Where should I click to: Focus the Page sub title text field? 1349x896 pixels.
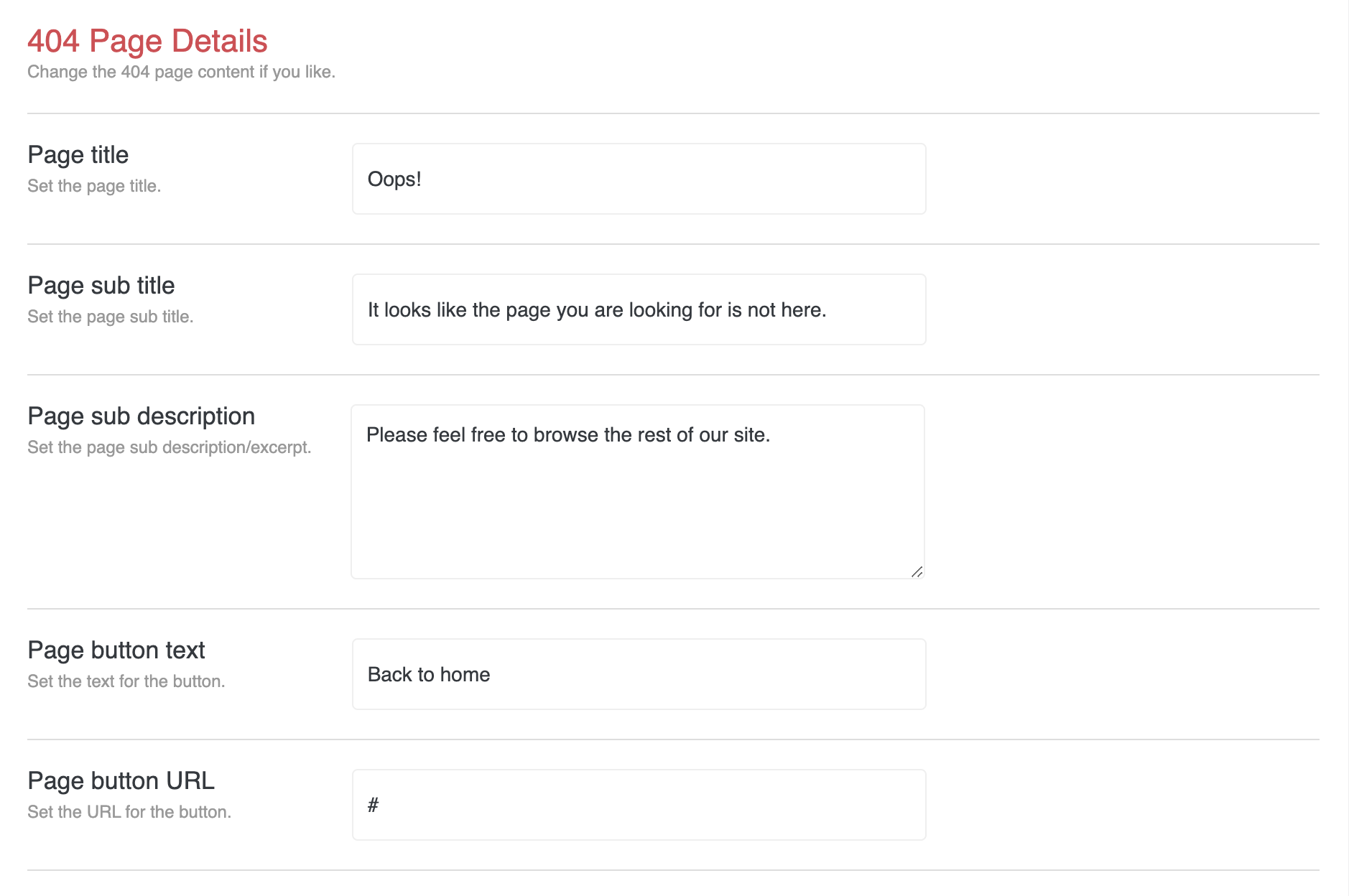(638, 309)
